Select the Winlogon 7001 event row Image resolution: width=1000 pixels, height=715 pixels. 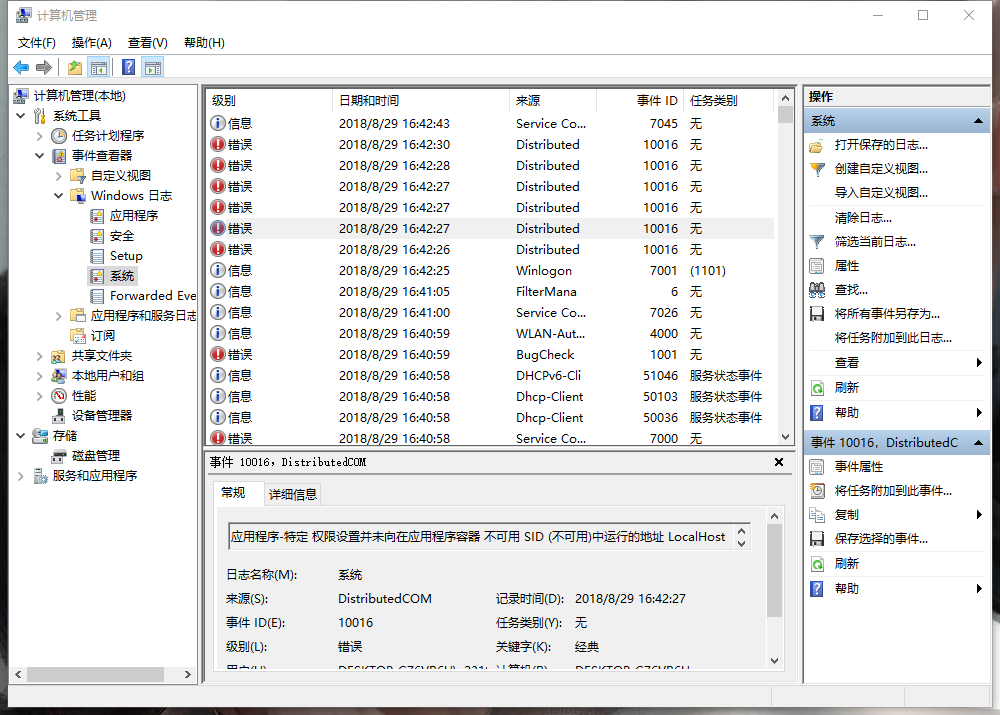[x=491, y=270]
